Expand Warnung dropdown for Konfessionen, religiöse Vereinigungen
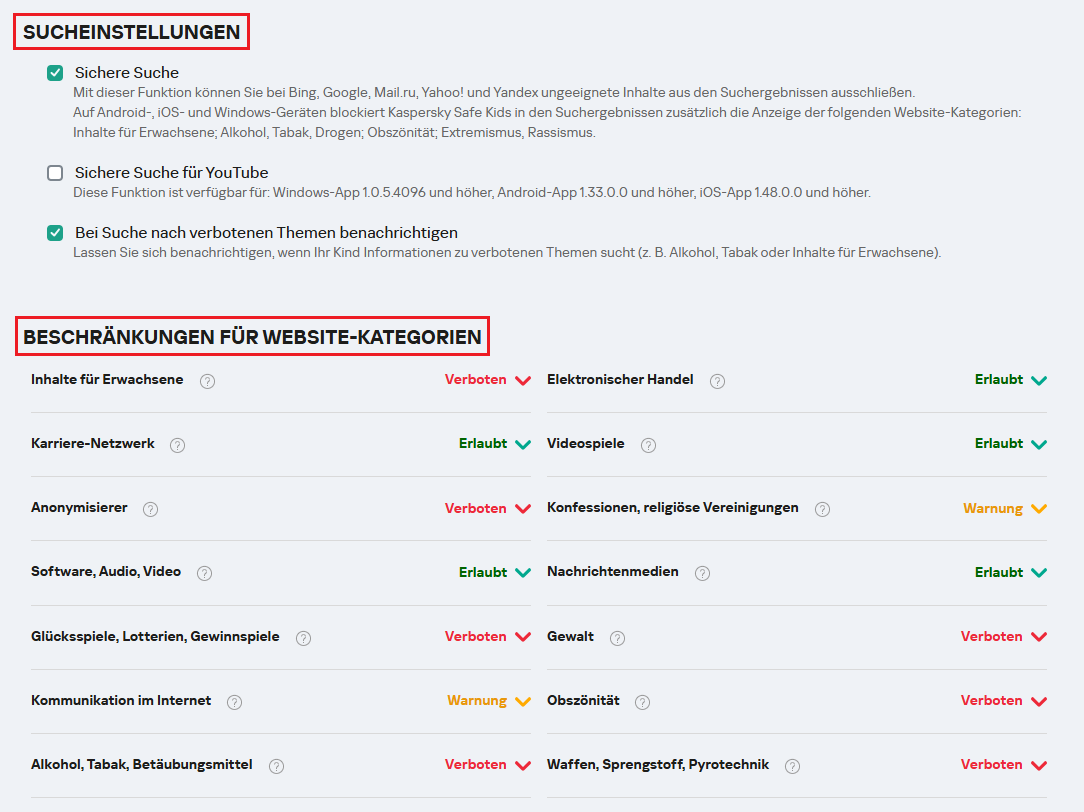Image resolution: width=1084 pixels, height=812 pixels. point(1004,508)
